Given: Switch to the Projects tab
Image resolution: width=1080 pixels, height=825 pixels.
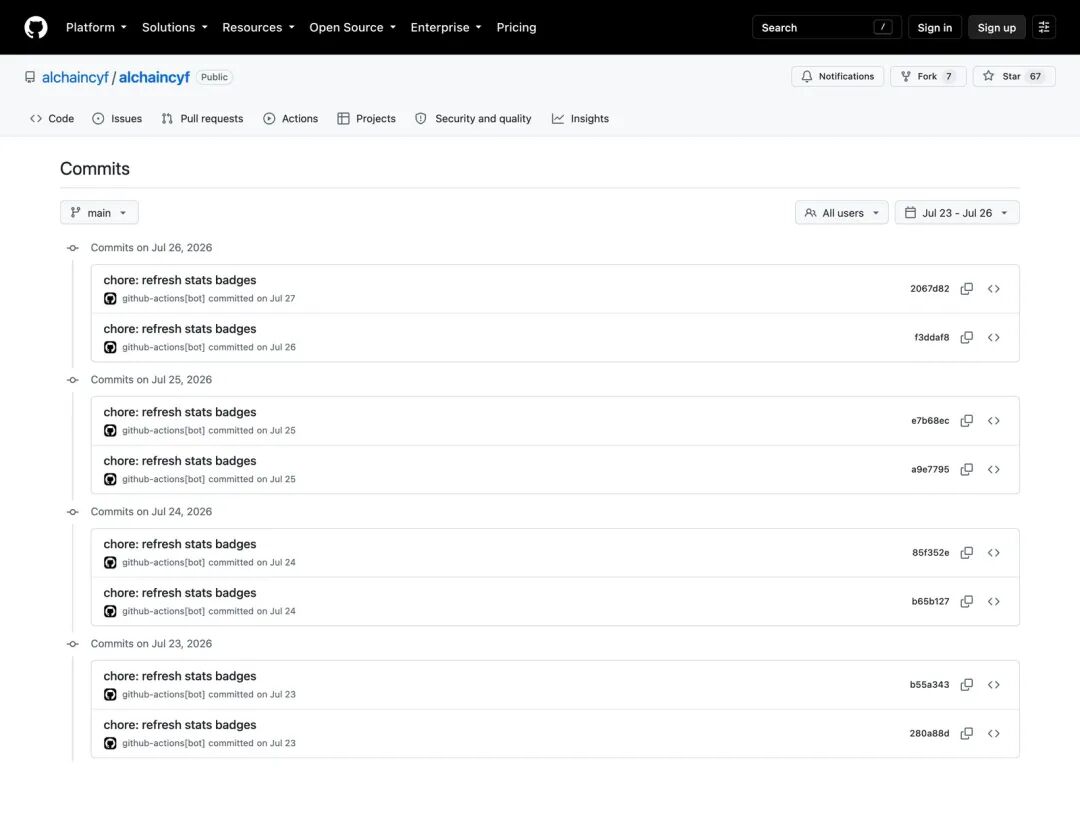Looking at the screenshot, I should click(366, 118).
